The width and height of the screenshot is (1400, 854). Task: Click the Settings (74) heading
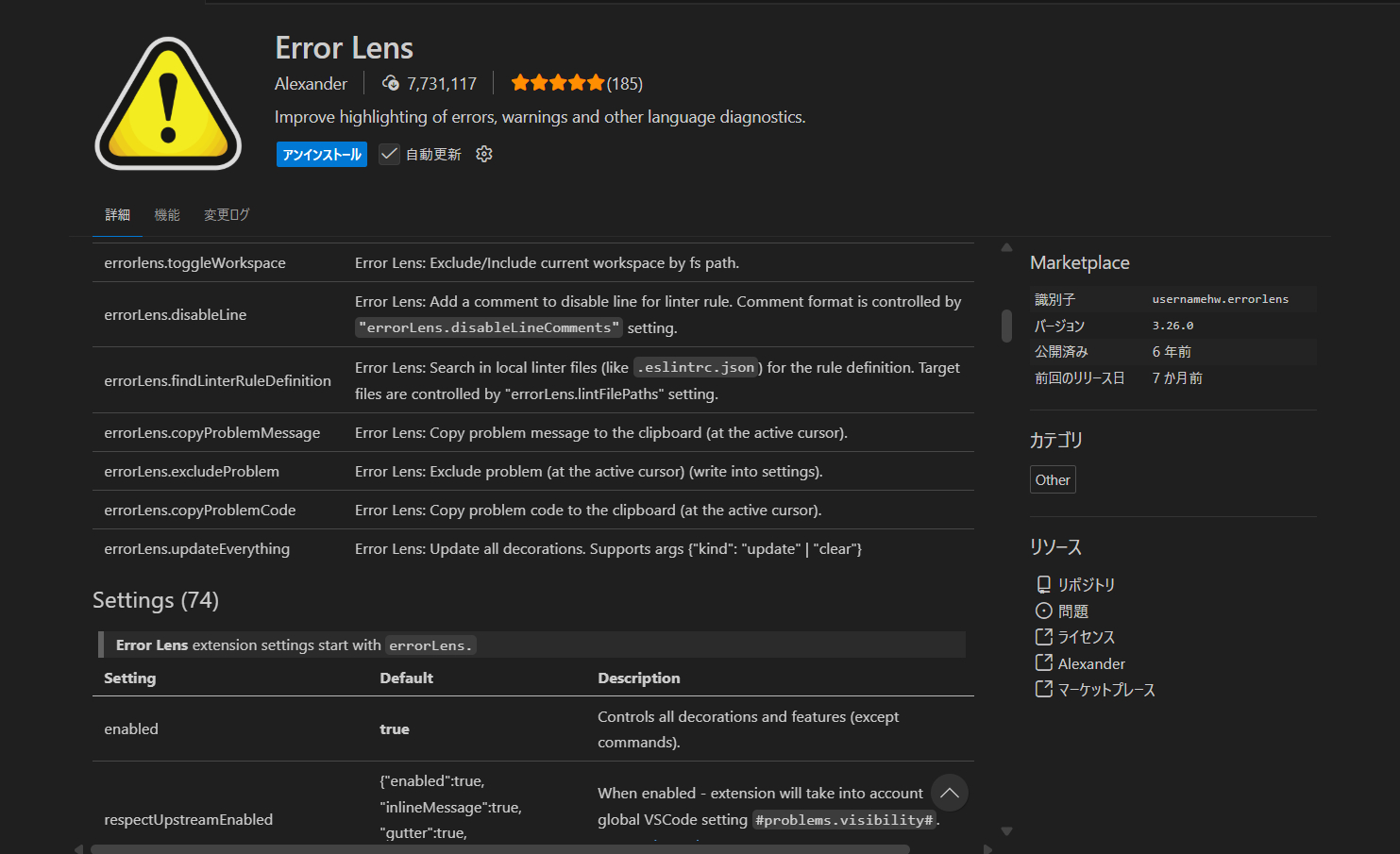(x=156, y=600)
